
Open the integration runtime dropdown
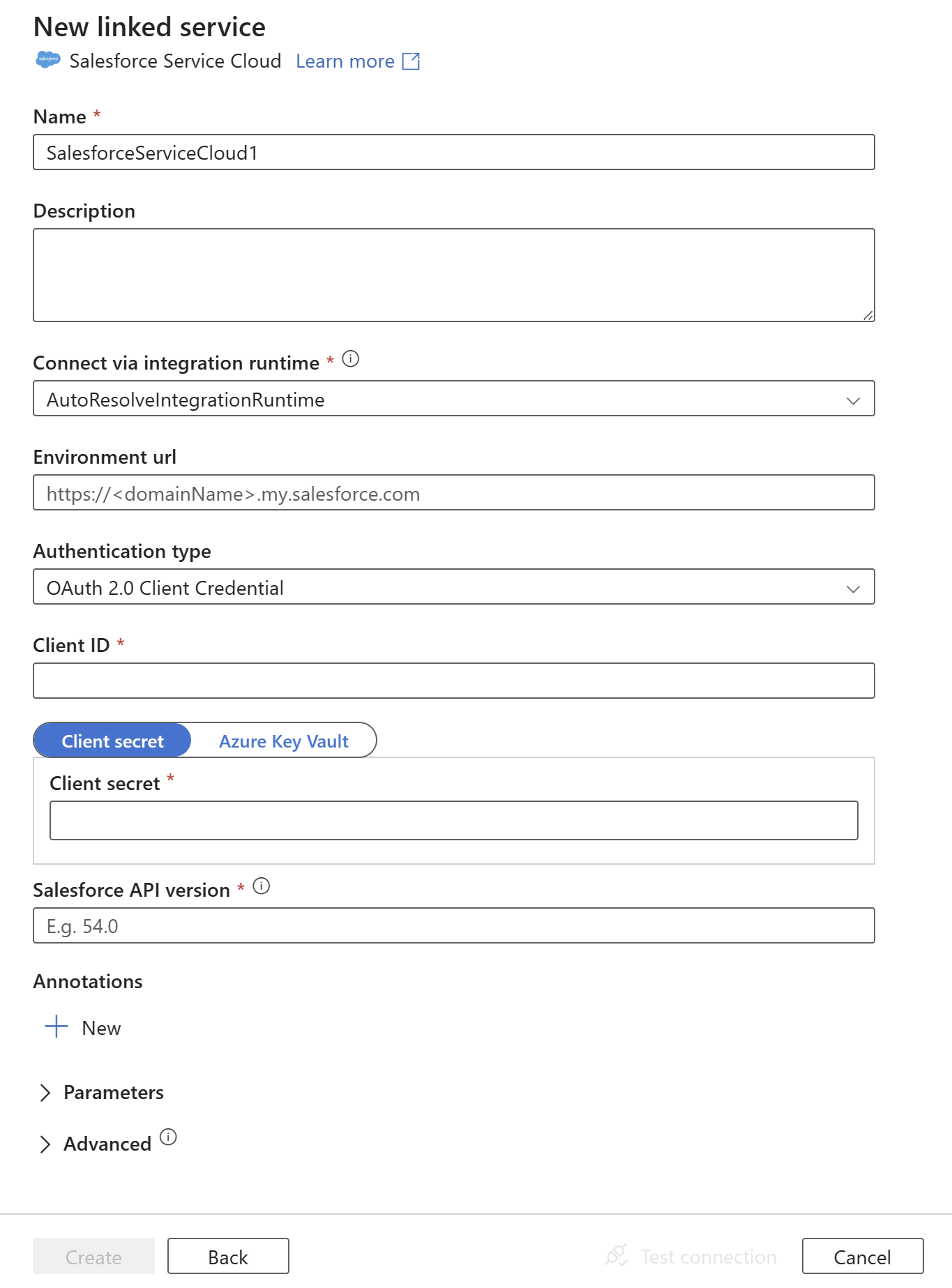(x=854, y=400)
